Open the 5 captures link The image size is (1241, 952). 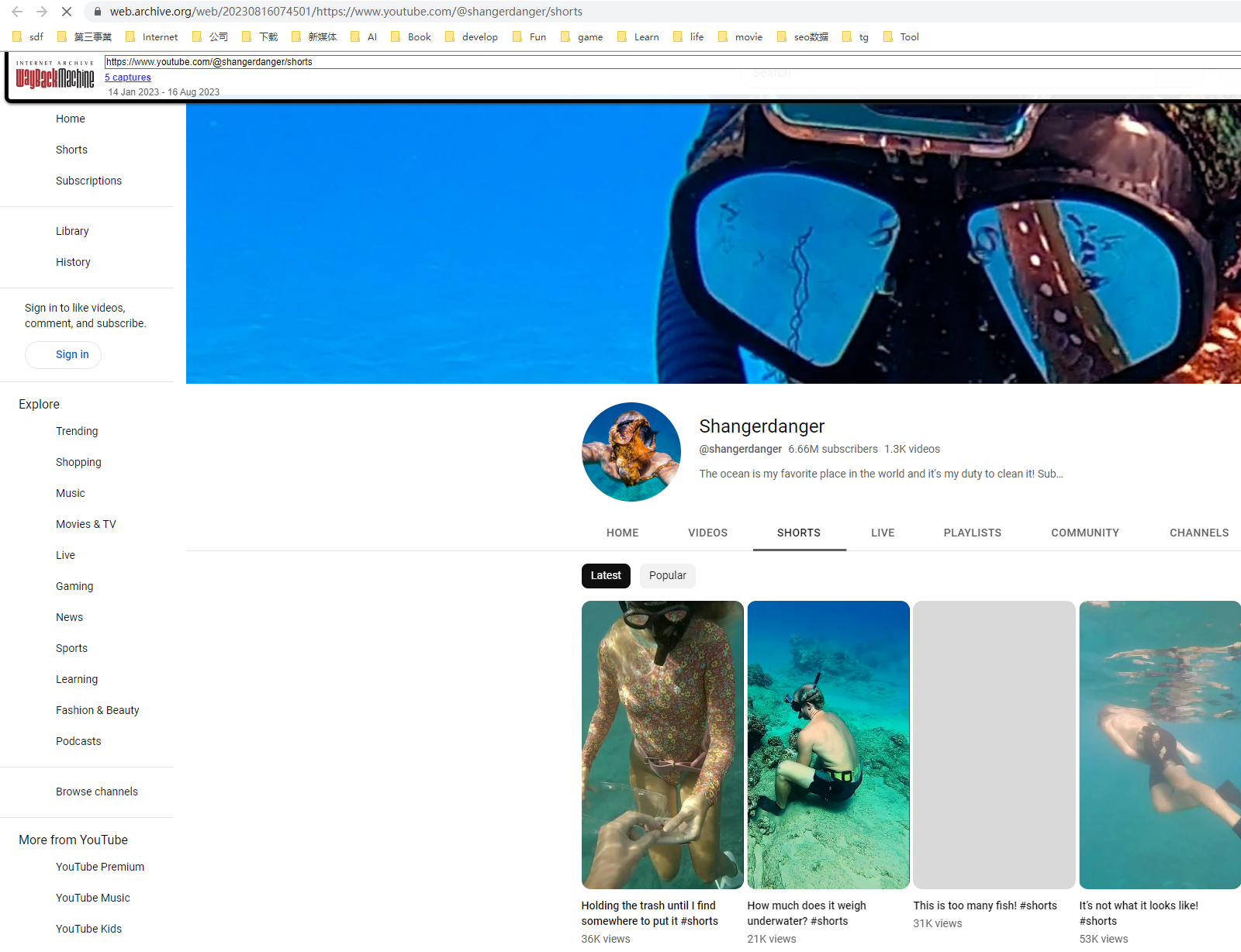coord(128,78)
